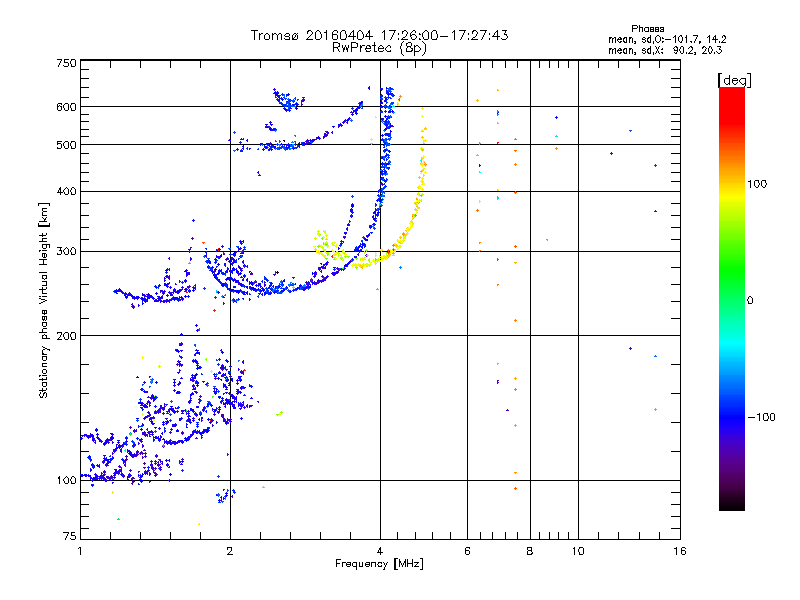This screenshot has height=600, width=800.
Task: Click the x-axis tick '2'
Action: pyautogui.click(x=230, y=551)
